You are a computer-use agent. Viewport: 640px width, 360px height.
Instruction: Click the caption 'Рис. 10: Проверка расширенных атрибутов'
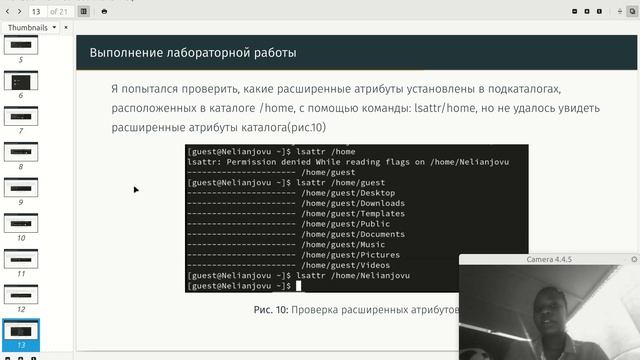[356, 310]
